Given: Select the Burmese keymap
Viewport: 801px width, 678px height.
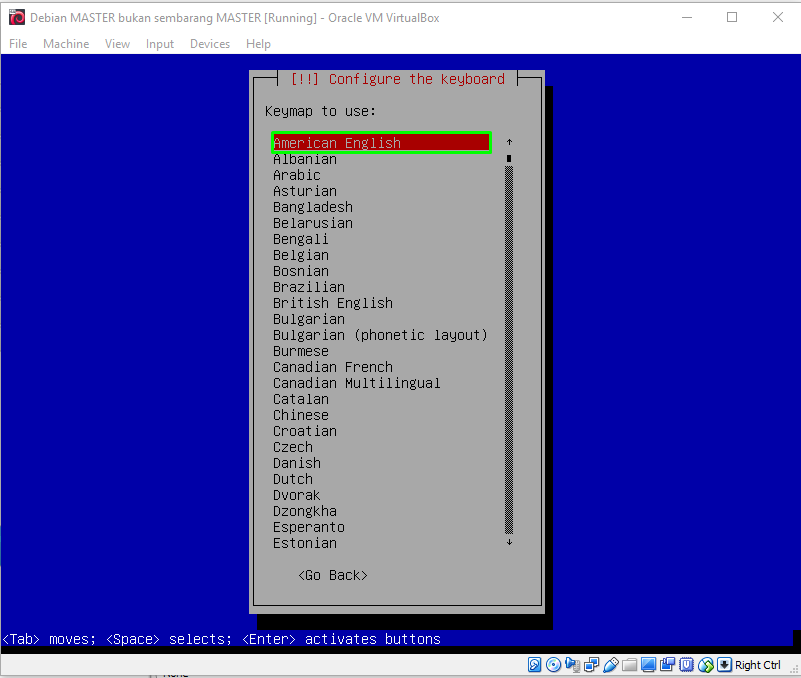Looking at the screenshot, I should [x=301, y=351].
